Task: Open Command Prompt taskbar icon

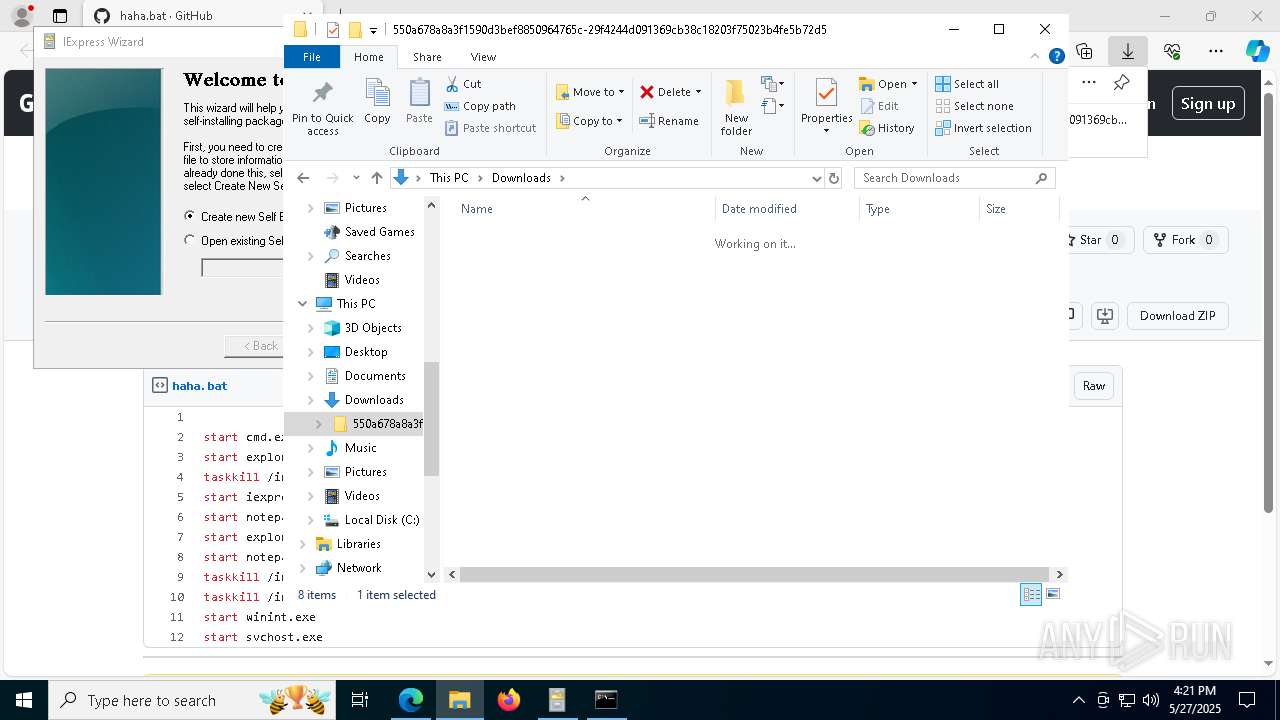Action: [x=606, y=700]
